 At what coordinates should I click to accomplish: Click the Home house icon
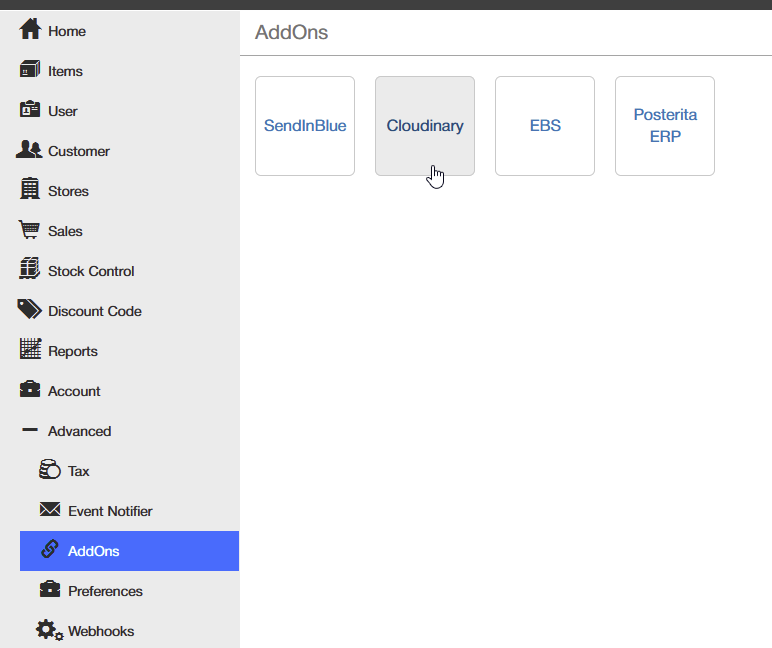(x=30, y=29)
